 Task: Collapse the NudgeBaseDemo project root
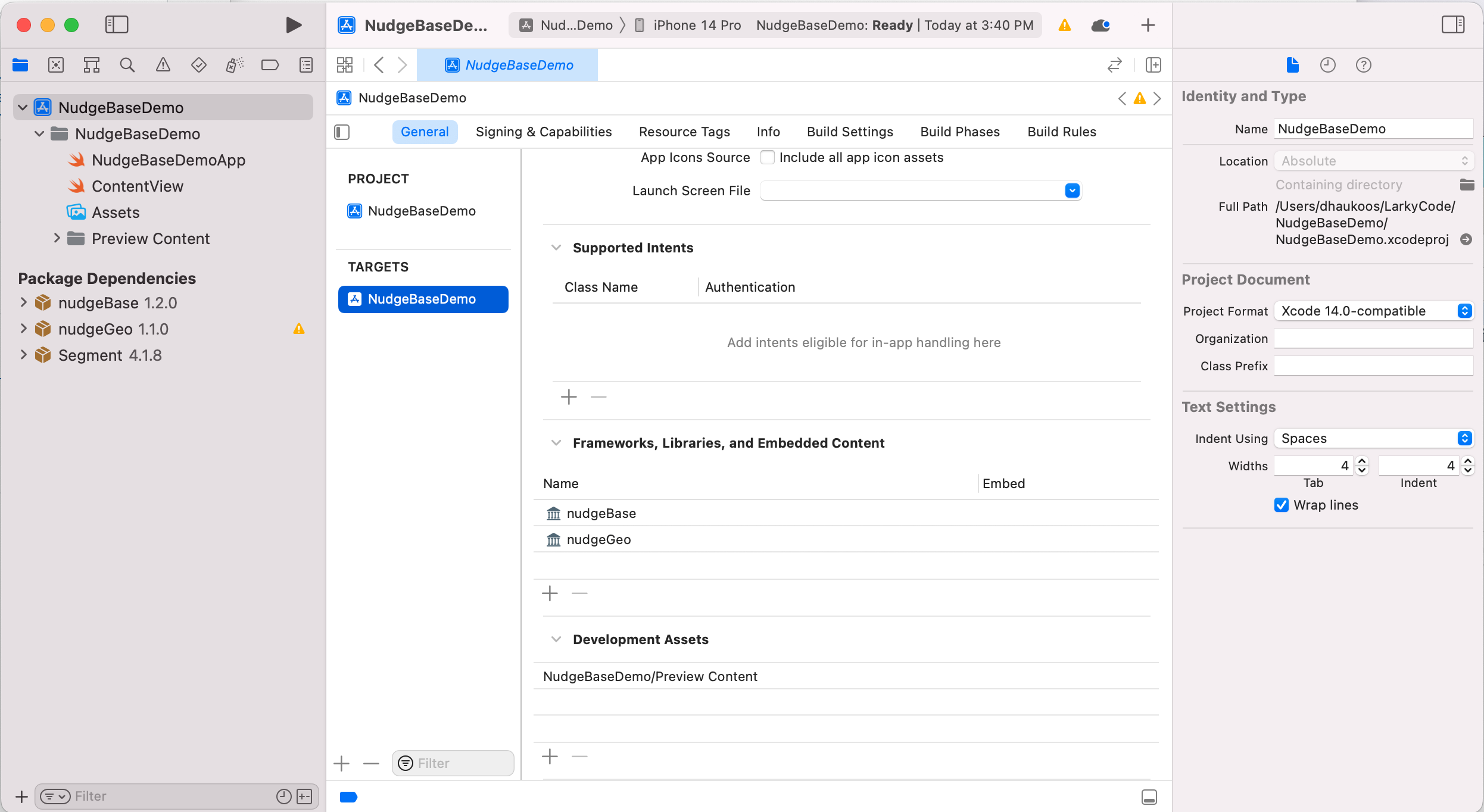pyautogui.click(x=23, y=107)
